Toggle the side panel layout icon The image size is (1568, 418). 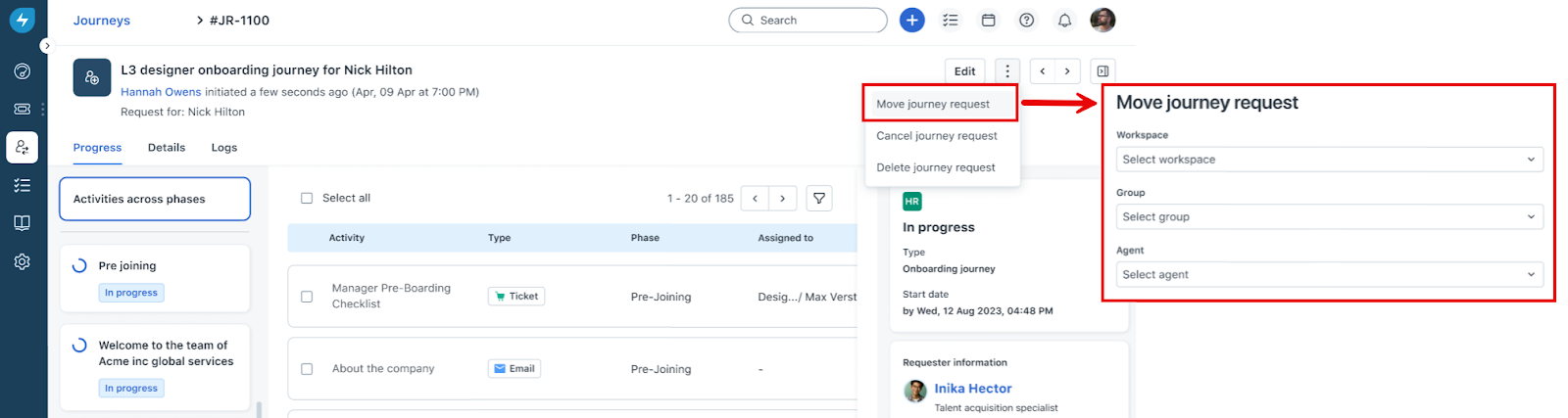tap(1102, 70)
